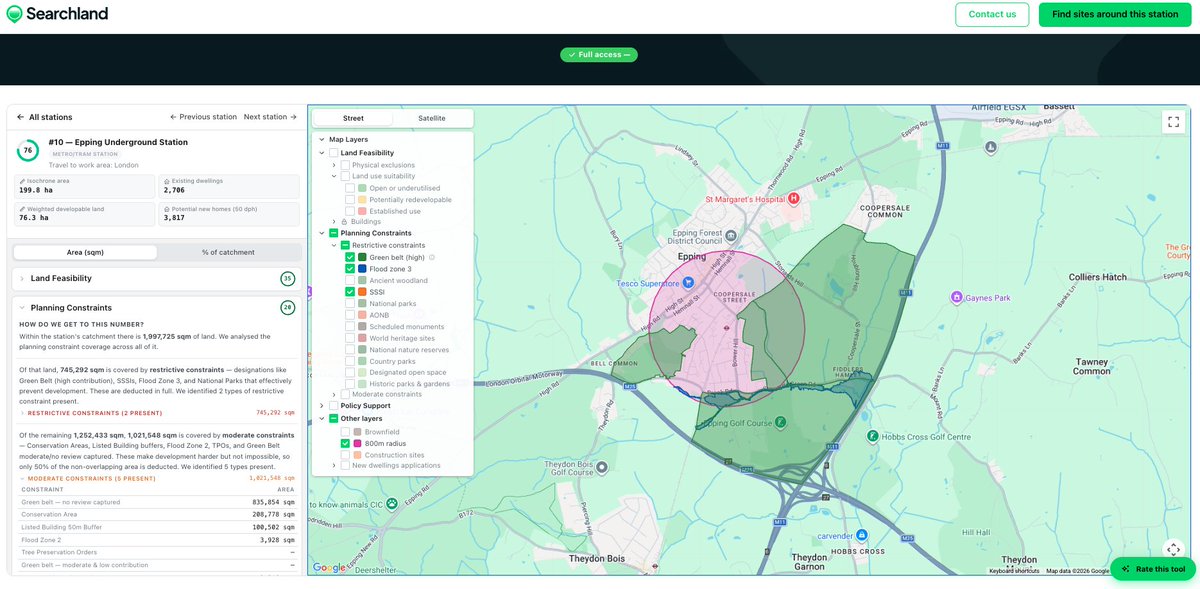Expand the Moderate constraints layer group

point(334,394)
